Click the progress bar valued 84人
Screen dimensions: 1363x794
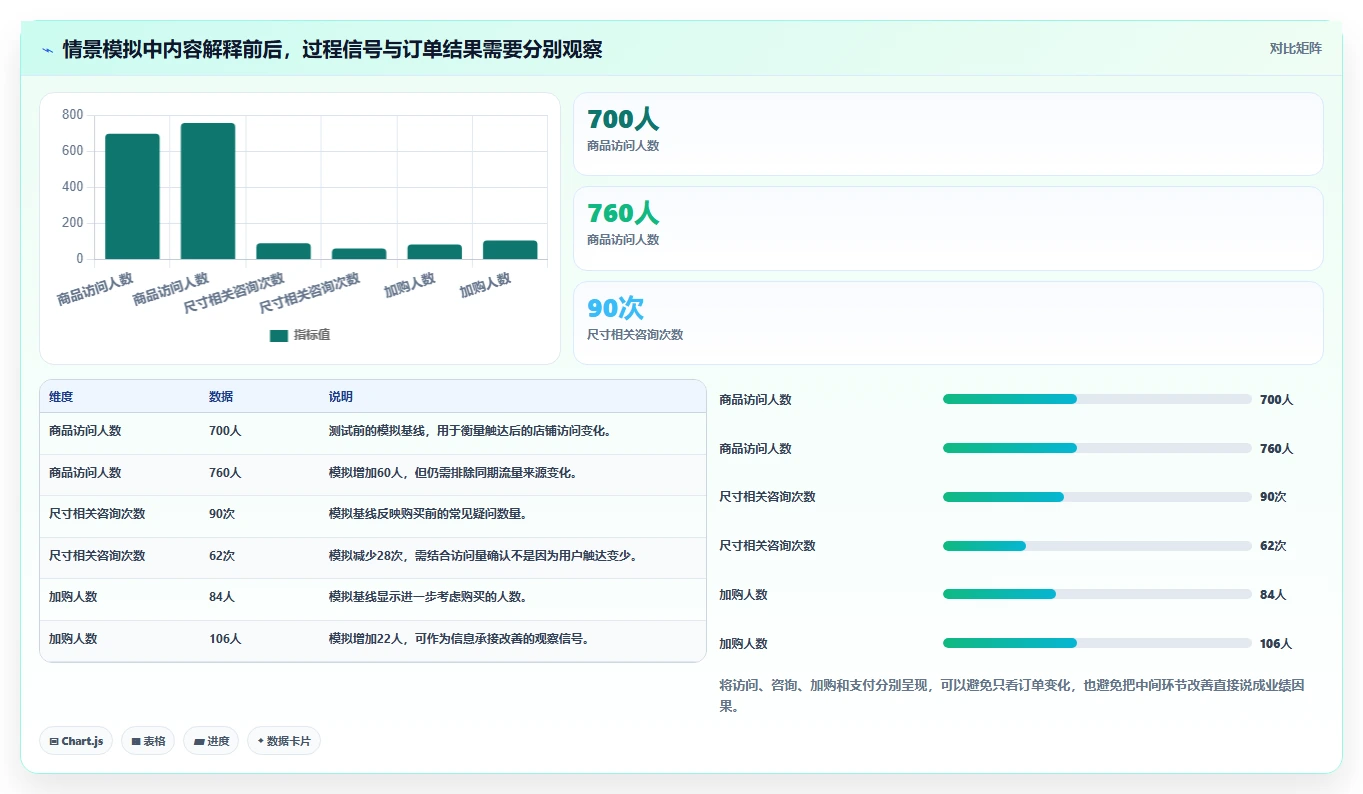1097,594
